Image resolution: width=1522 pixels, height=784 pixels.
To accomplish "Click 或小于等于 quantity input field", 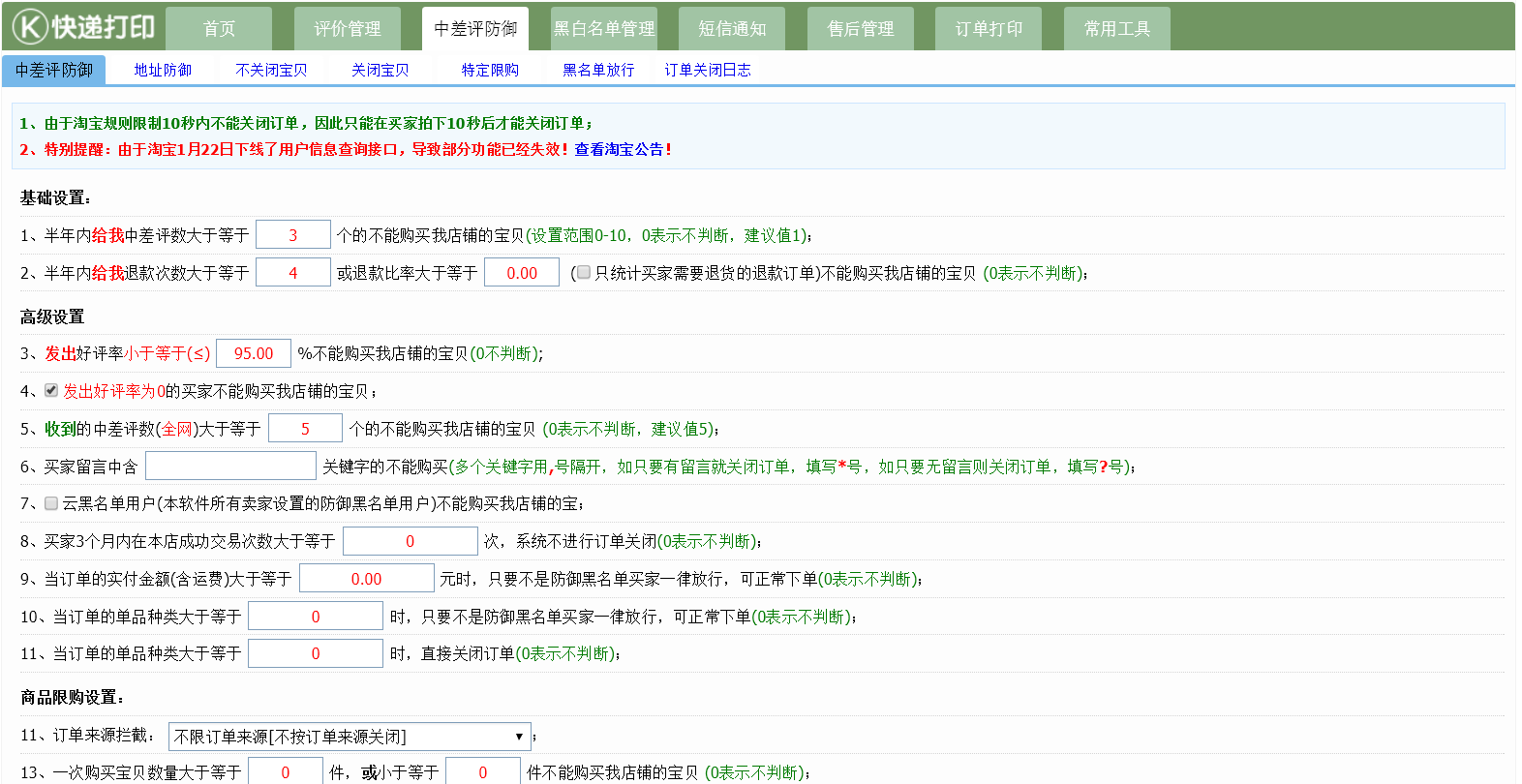I will (483, 771).
